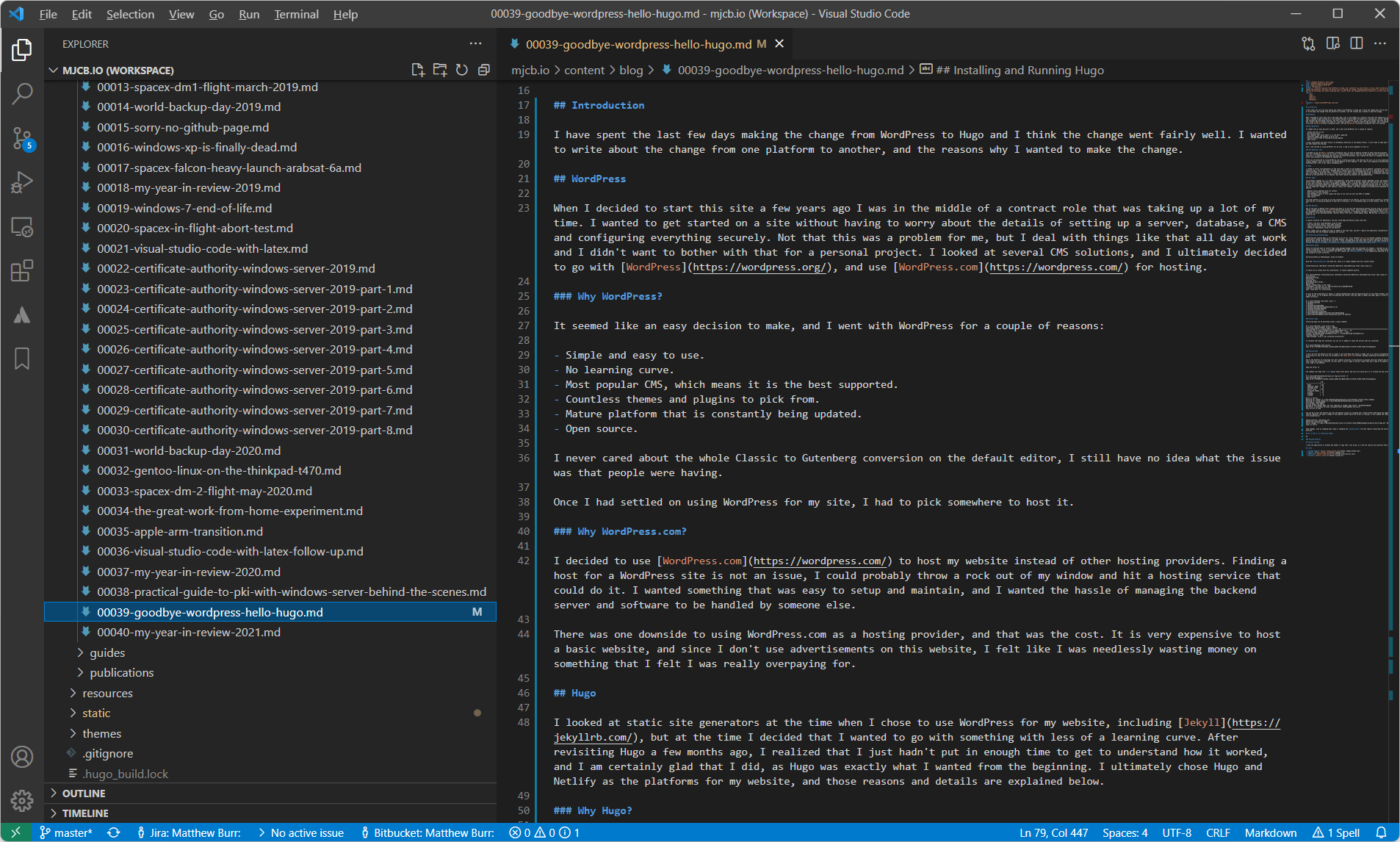Open errors and warnings problems indicator

click(544, 832)
